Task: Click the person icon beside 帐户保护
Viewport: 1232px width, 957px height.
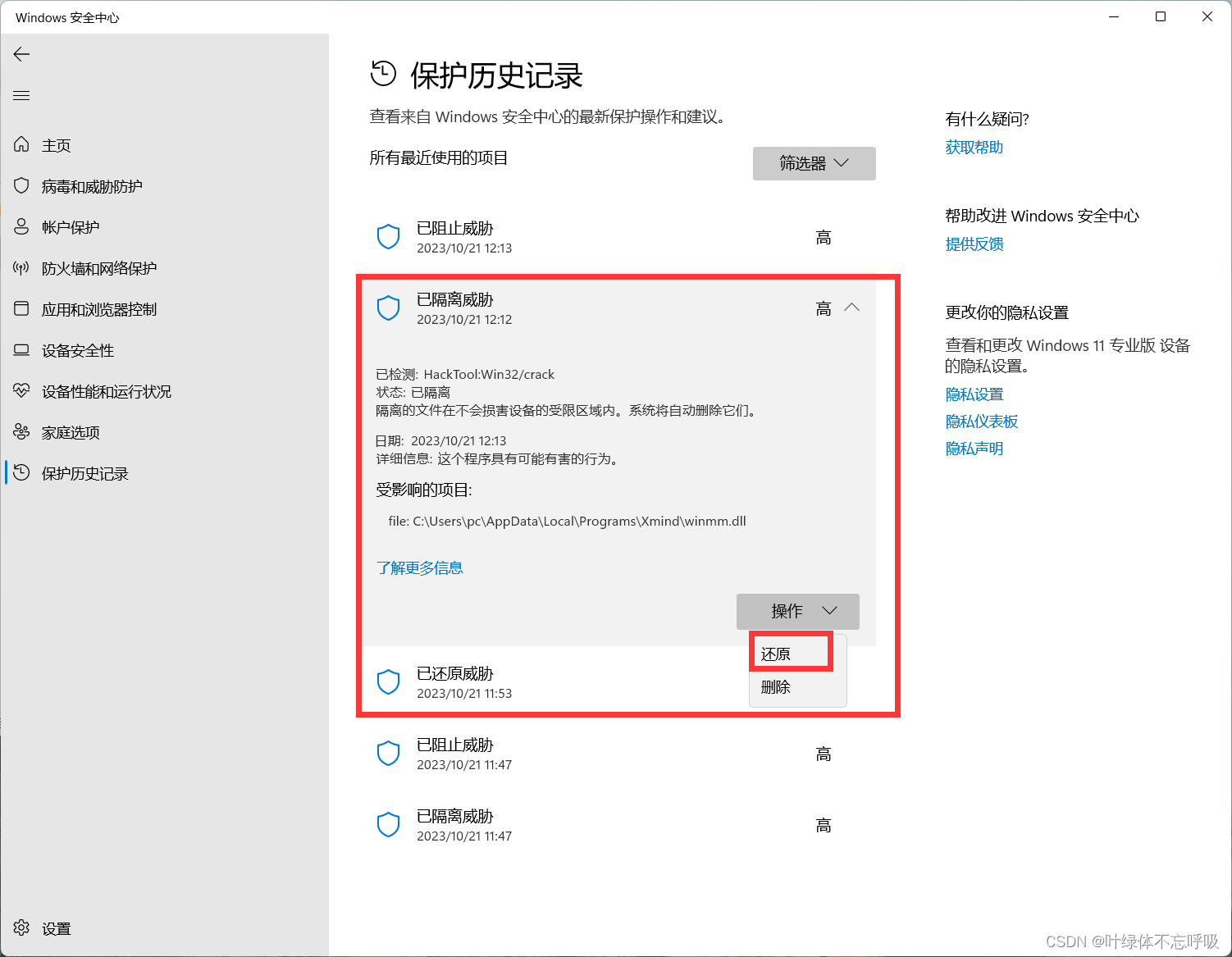Action: 21,226
